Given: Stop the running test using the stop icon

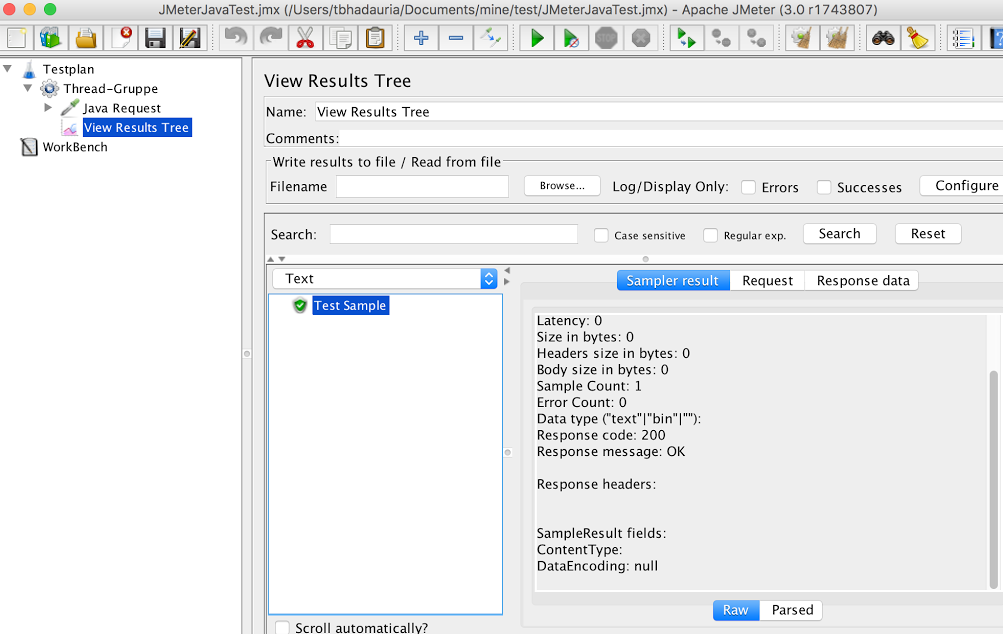Looking at the screenshot, I should [605, 38].
